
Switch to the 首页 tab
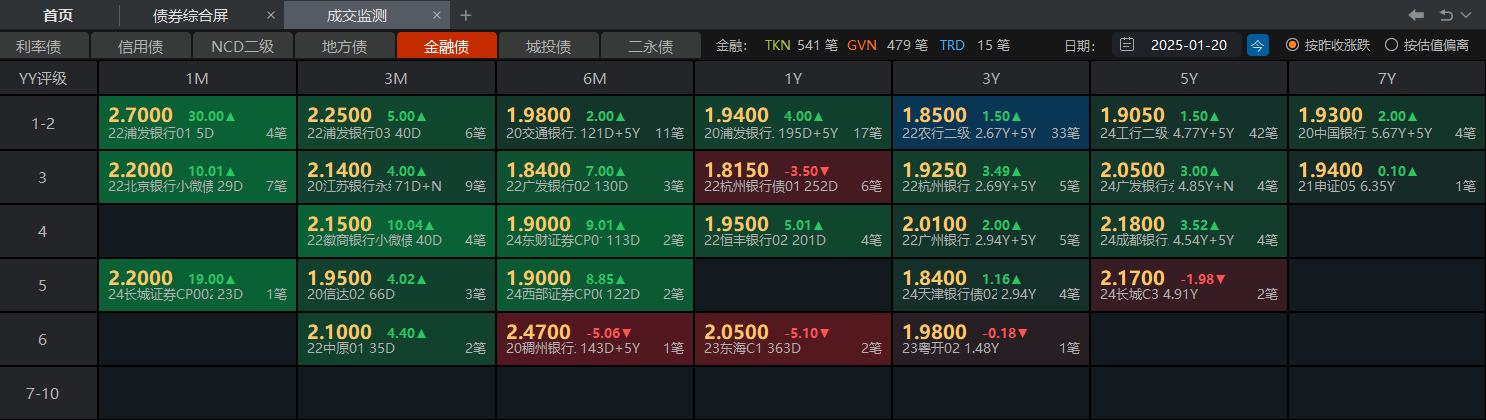58,16
